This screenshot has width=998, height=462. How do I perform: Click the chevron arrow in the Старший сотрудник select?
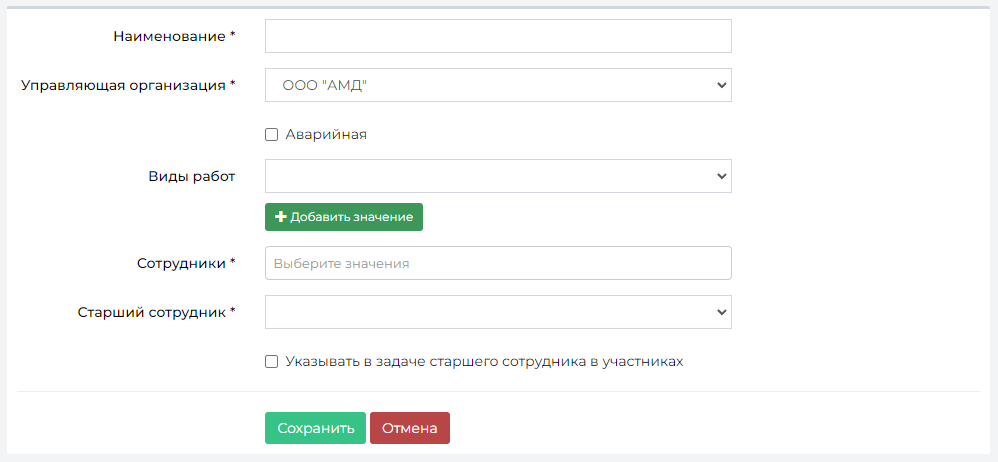(x=721, y=312)
